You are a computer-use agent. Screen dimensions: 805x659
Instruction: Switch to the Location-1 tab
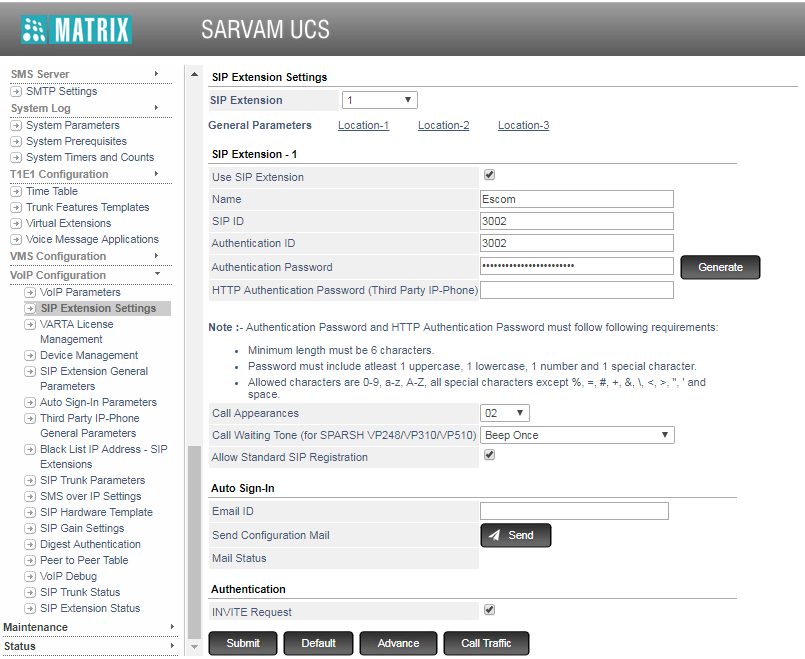pos(363,126)
